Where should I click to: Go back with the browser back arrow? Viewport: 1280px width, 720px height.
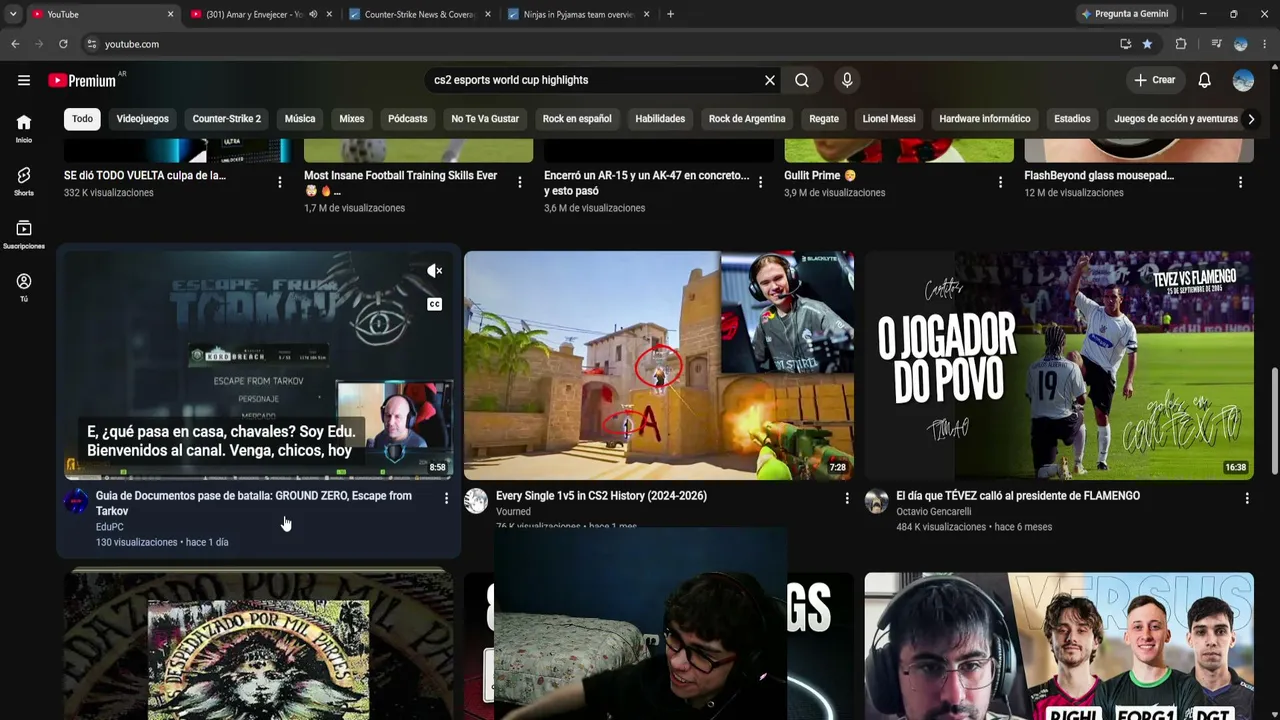pyautogui.click(x=15, y=44)
